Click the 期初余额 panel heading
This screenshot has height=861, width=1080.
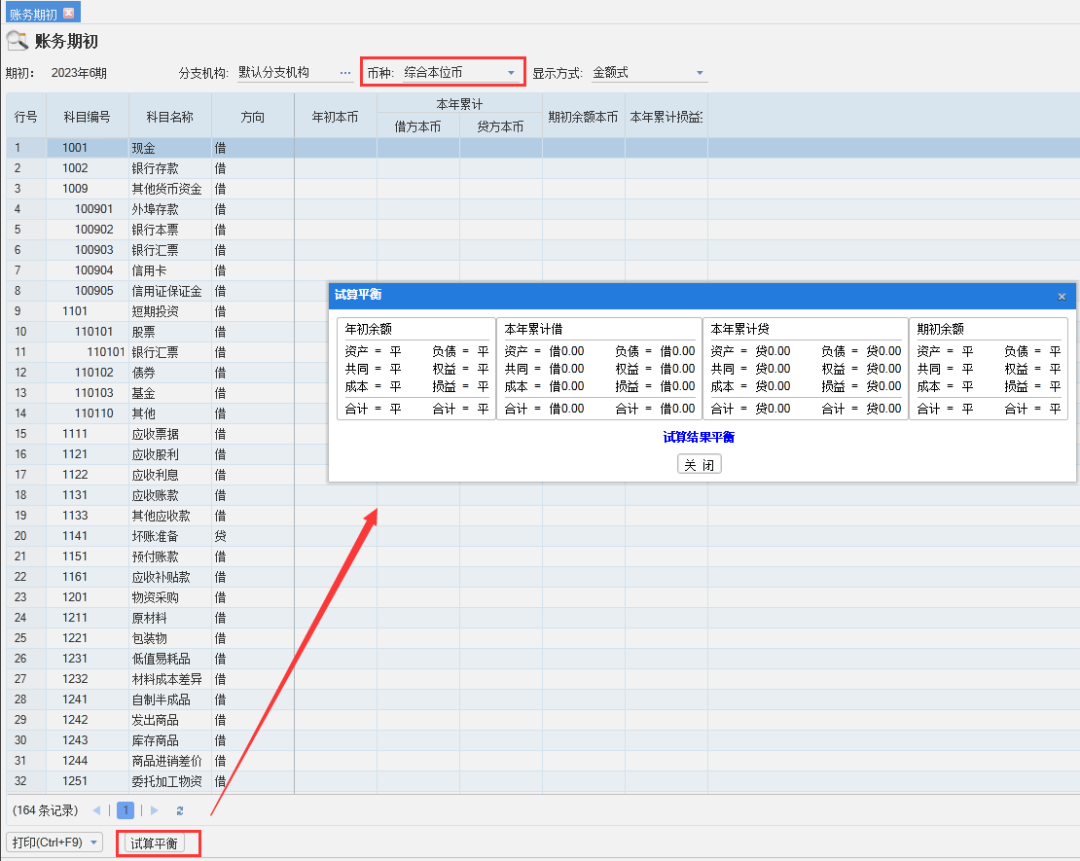pos(940,329)
